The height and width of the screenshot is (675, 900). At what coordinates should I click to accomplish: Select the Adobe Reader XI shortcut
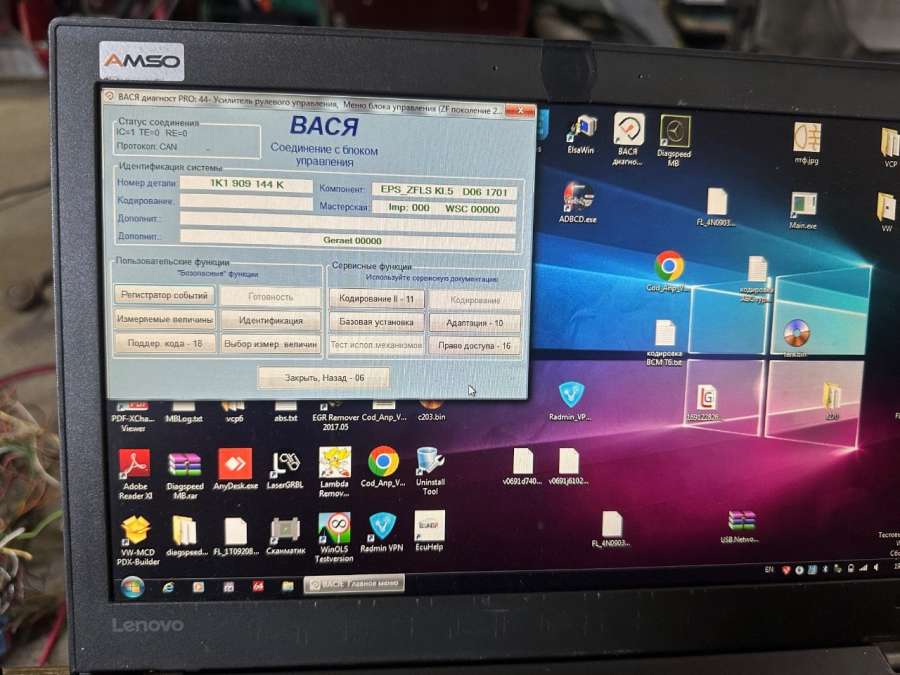point(135,474)
